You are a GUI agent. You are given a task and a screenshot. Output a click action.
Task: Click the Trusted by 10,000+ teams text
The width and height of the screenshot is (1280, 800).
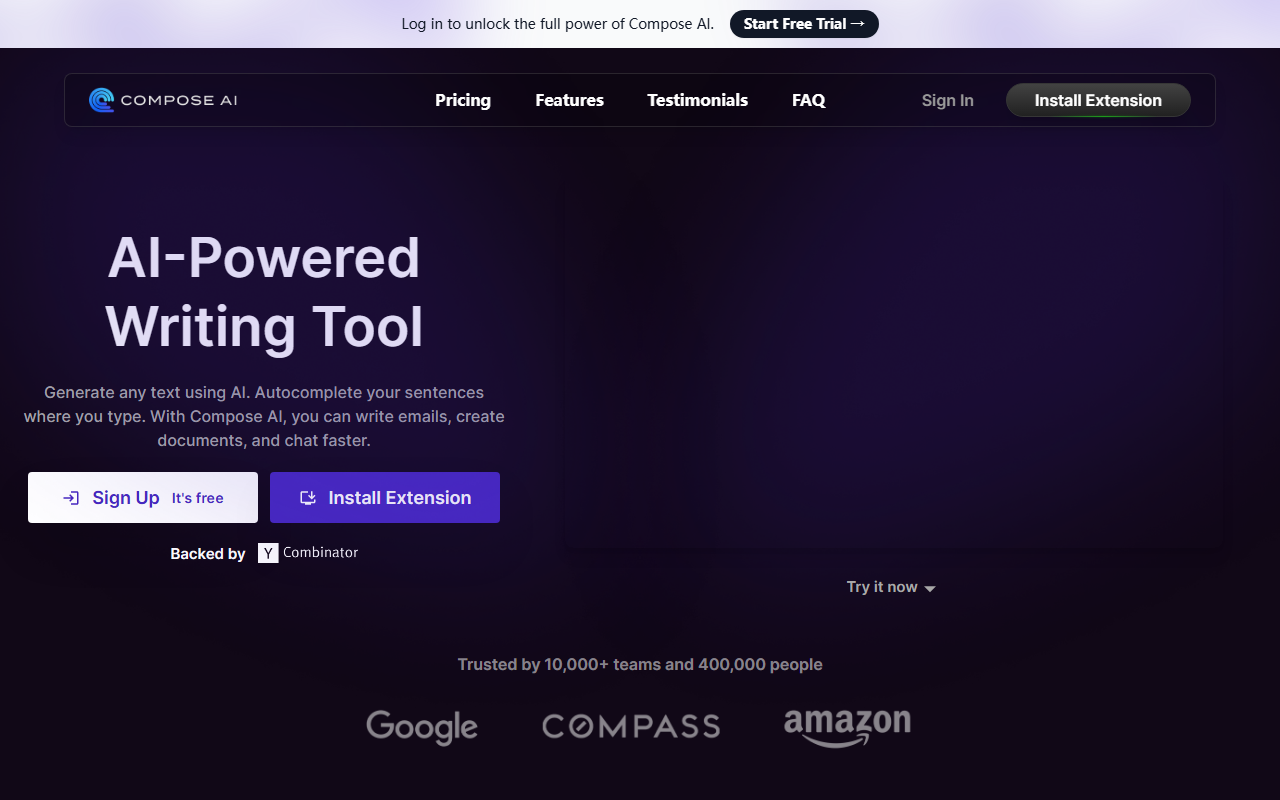pos(640,664)
